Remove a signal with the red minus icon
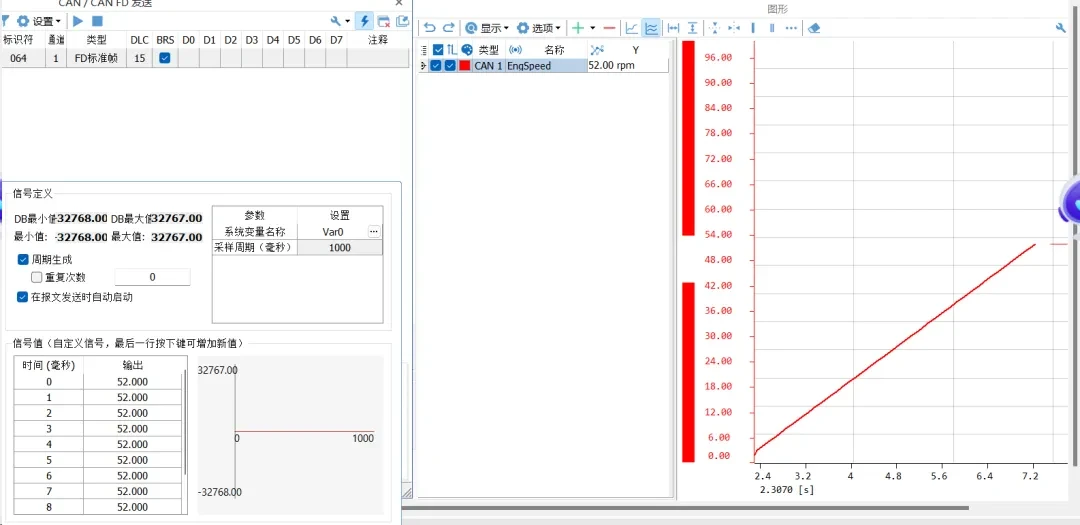1080x525 pixels. click(609, 28)
